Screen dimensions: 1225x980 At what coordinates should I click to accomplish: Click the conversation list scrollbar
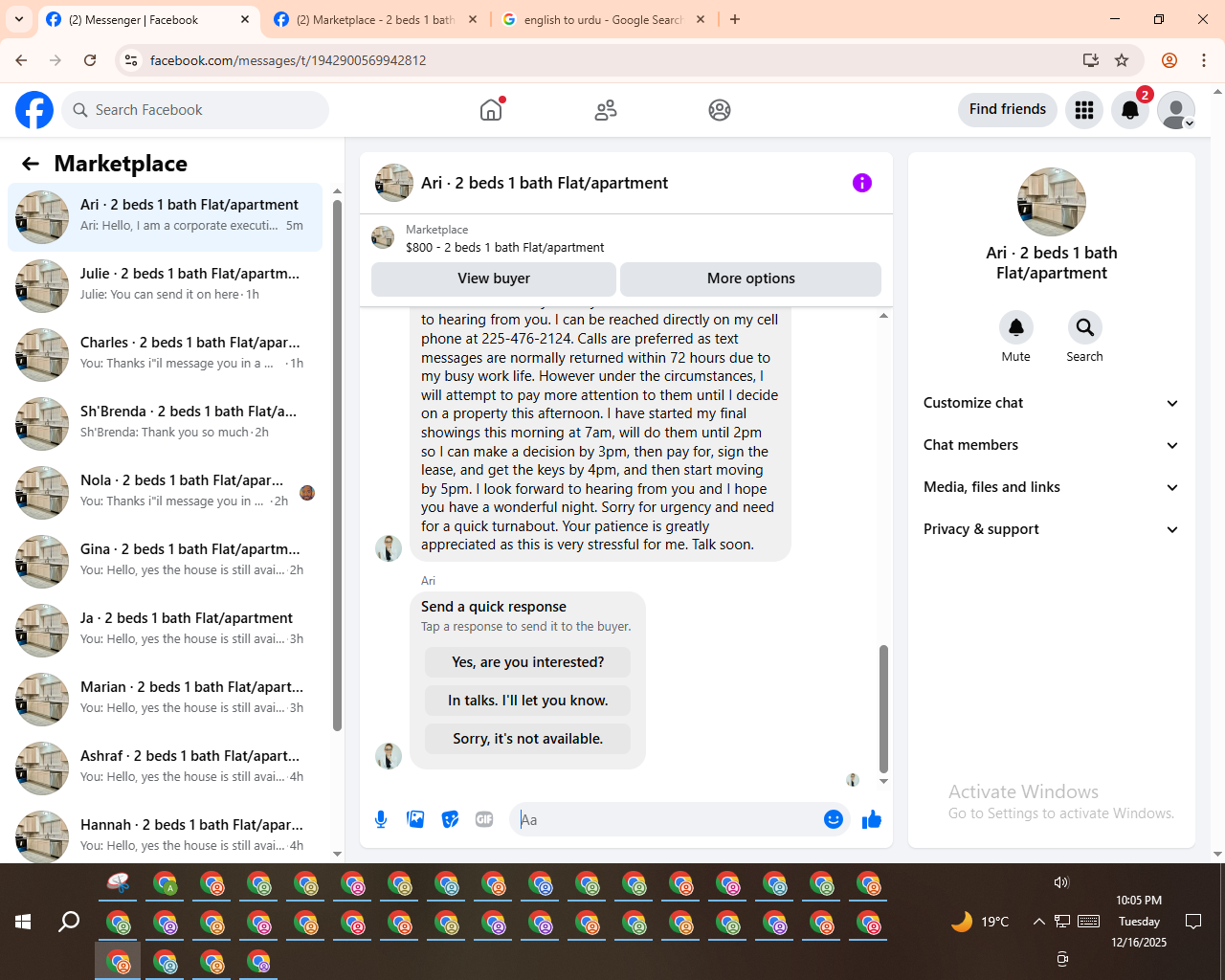pos(337,464)
